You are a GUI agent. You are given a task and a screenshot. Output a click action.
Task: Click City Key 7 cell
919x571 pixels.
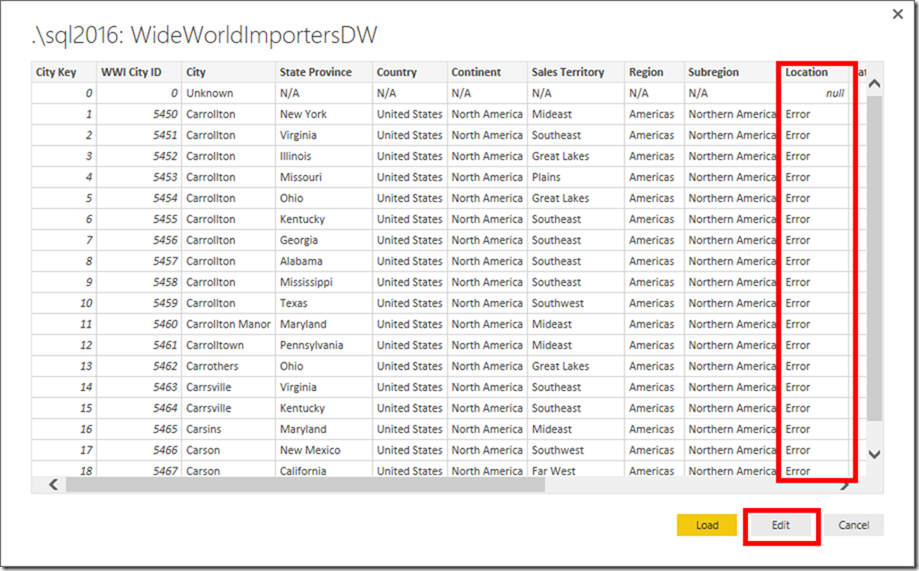64,240
